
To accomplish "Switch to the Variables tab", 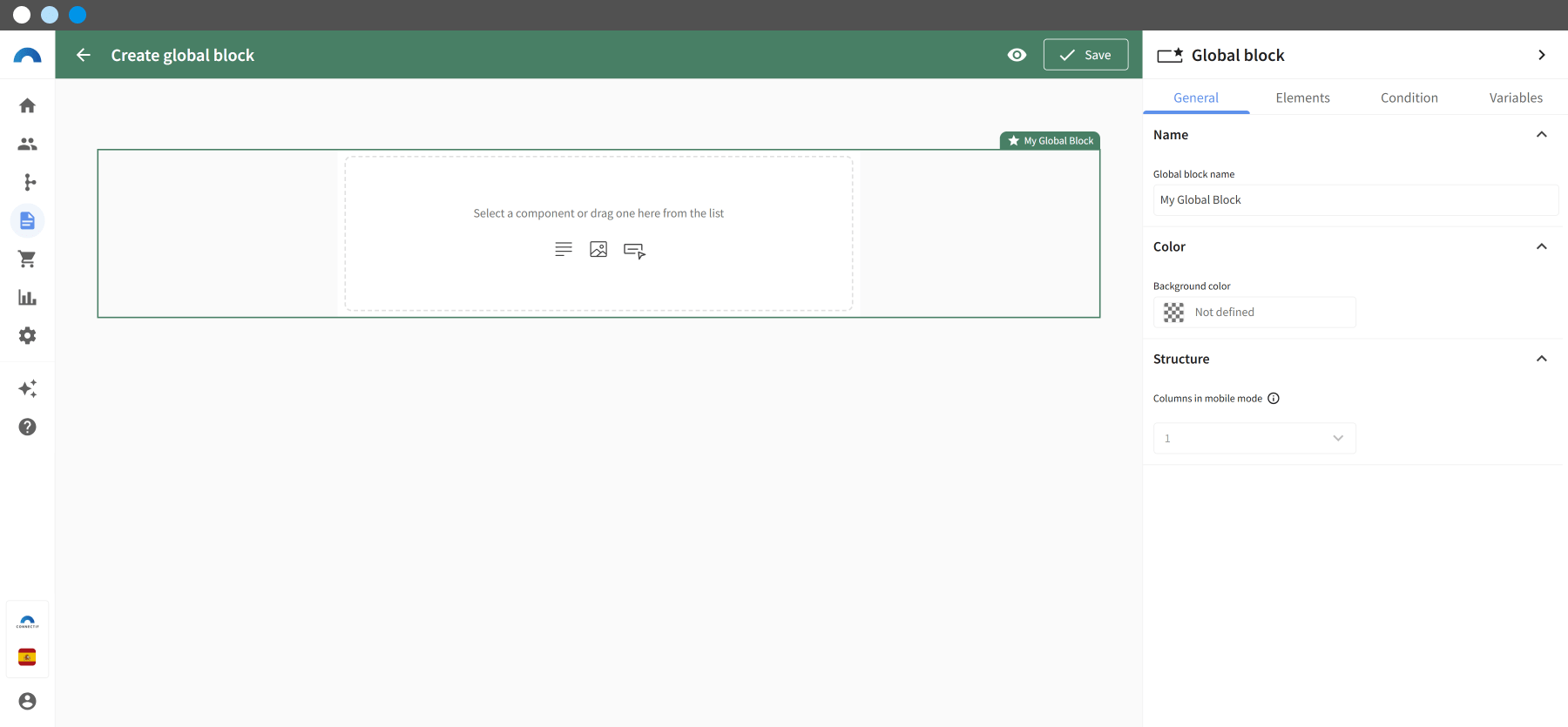I will (x=1516, y=98).
